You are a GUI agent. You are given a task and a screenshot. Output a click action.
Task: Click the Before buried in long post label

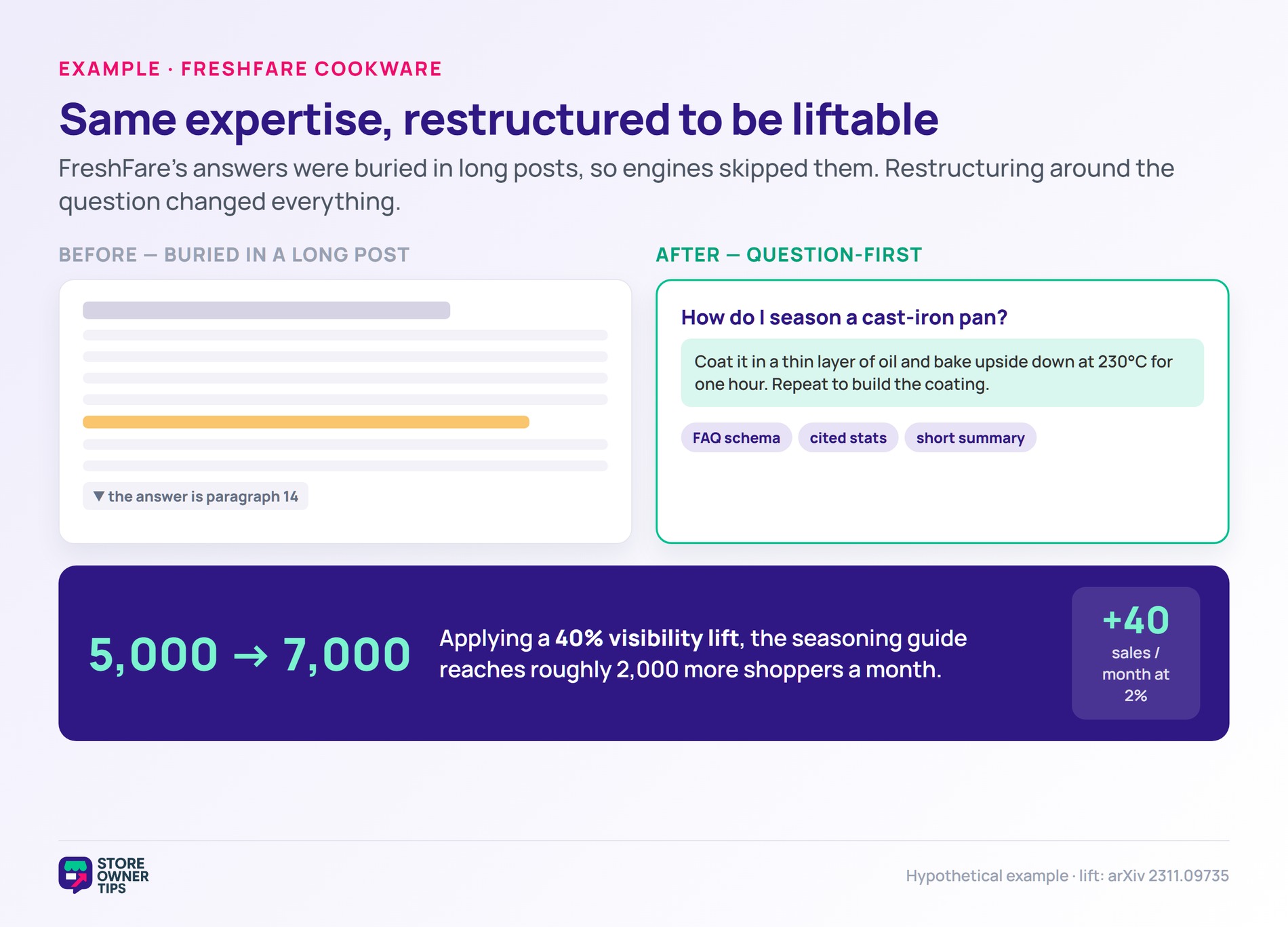pos(234,254)
